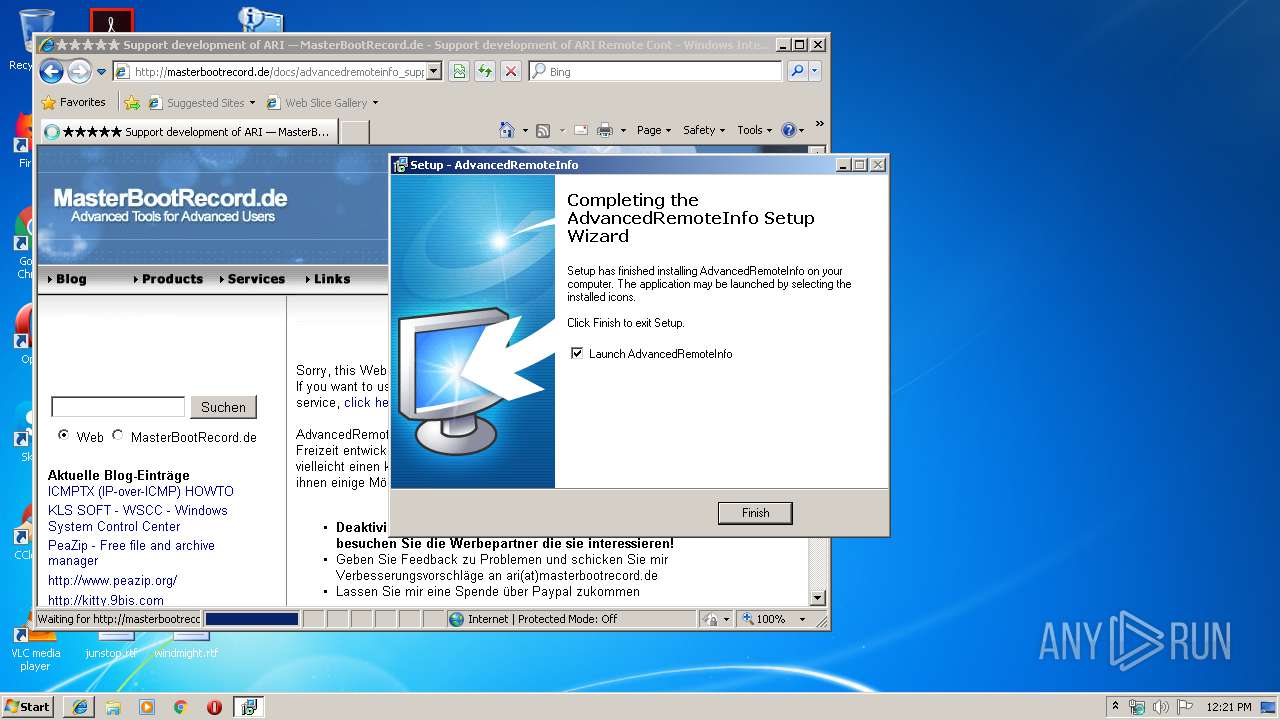Viewport: 1280px width, 720px height.
Task: Click Add to Favorites Bar icon
Action: (x=132, y=102)
